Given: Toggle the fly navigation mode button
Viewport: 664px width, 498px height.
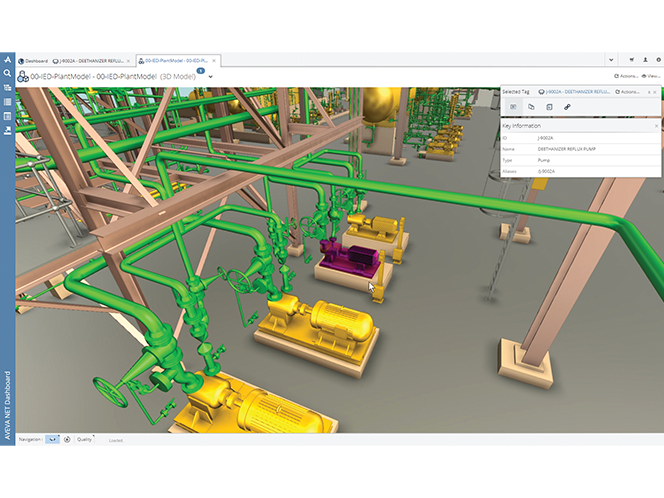Looking at the screenshot, I should tap(51, 438).
